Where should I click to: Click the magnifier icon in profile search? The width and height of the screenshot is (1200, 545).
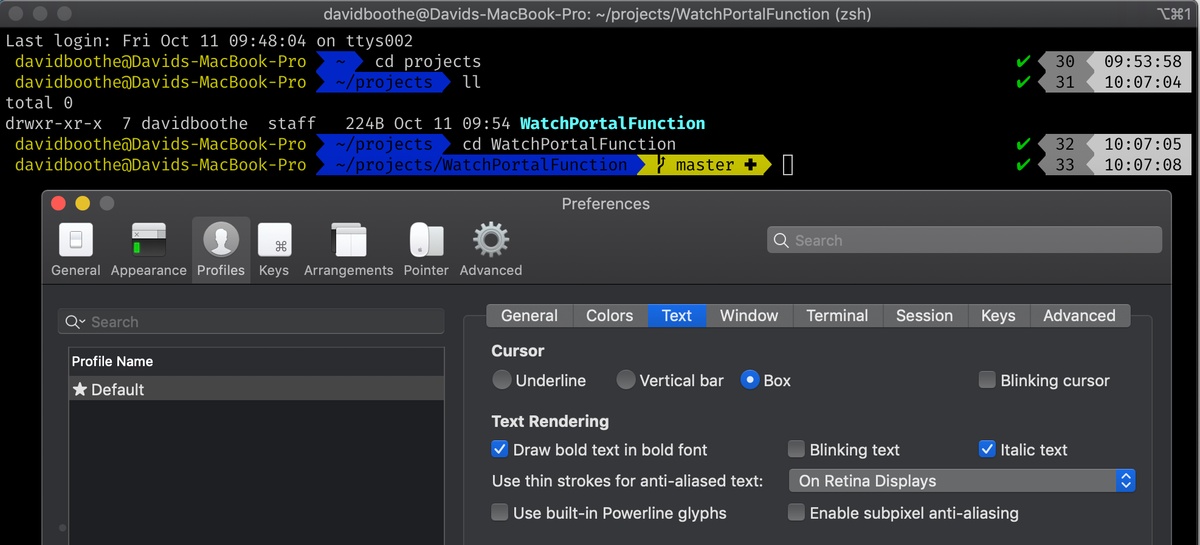tap(75, 322)
